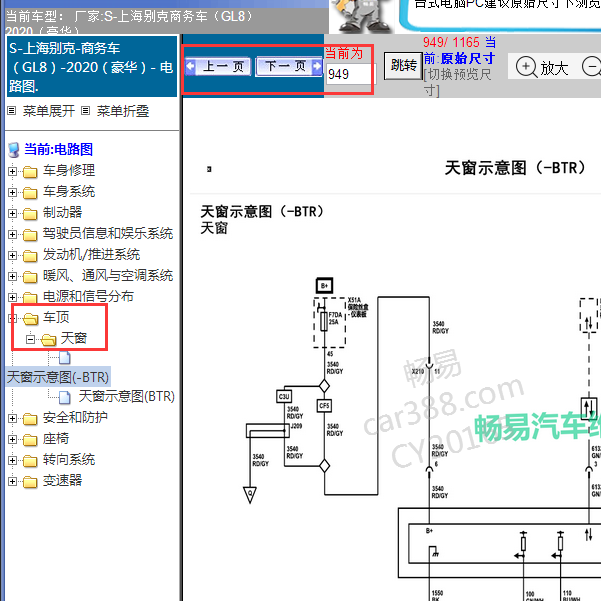
Task: Click the document icon beside 天窗示意图(BTR)
Action: pyautogui.click(x=65, y=397)
